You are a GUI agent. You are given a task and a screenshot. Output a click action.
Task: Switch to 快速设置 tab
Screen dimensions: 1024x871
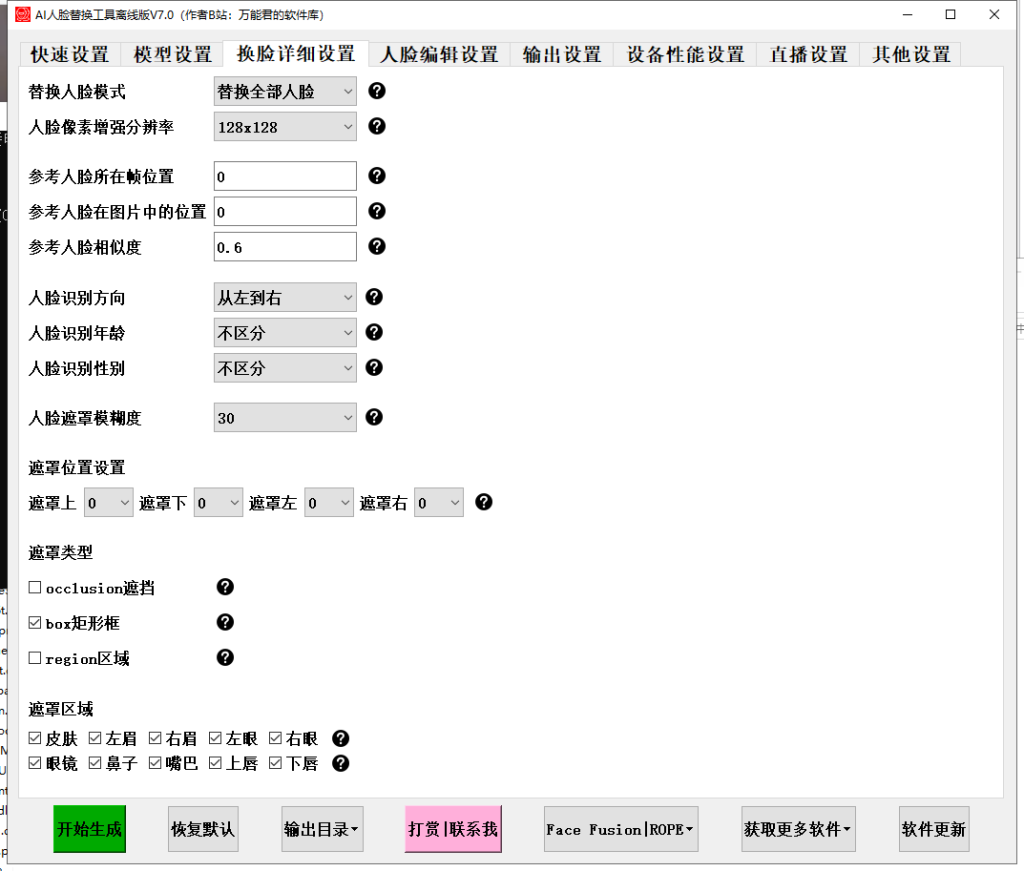click(70, 55)
